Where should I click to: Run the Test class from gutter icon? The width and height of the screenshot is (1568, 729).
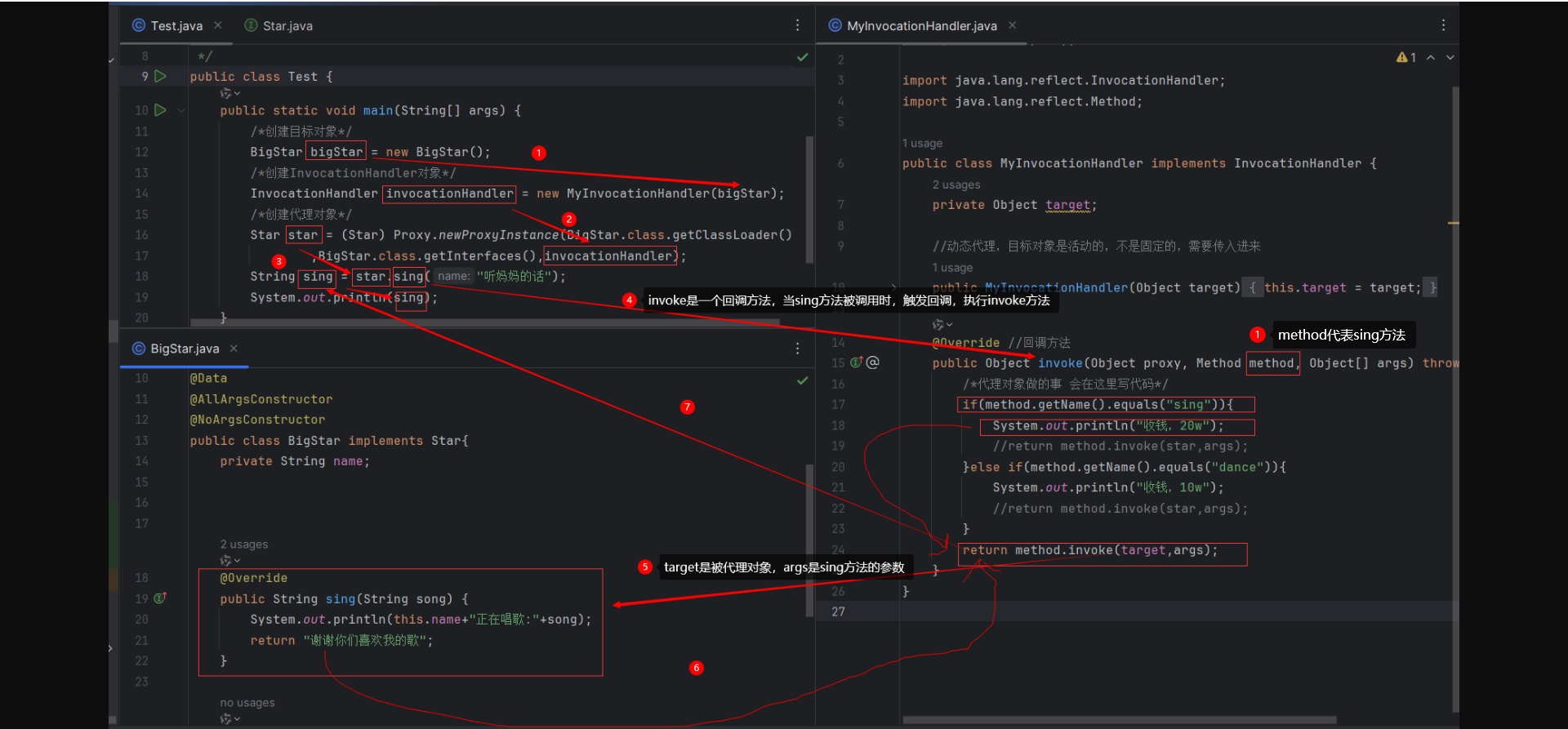161,76
